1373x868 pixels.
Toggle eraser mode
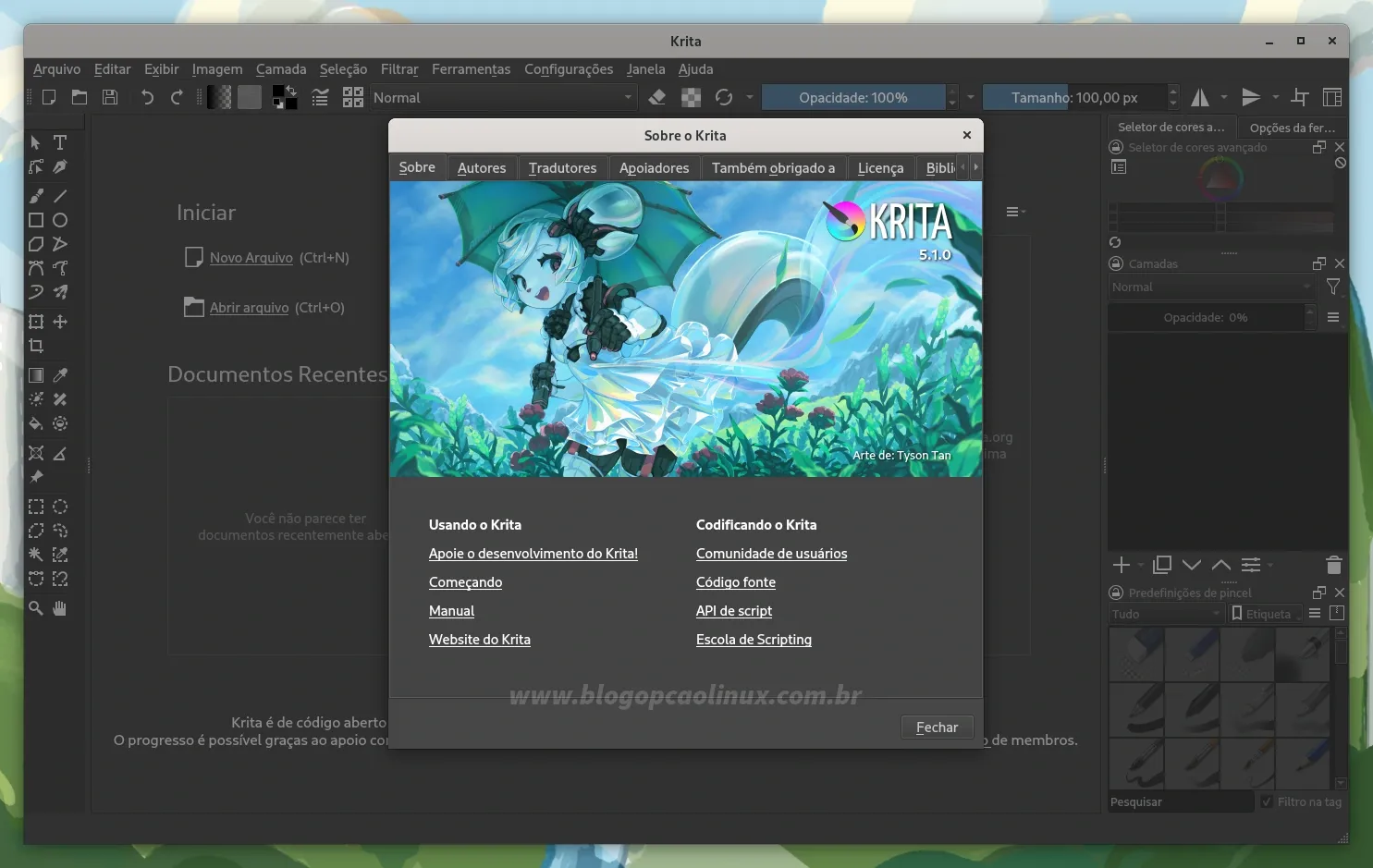(657, 97)
